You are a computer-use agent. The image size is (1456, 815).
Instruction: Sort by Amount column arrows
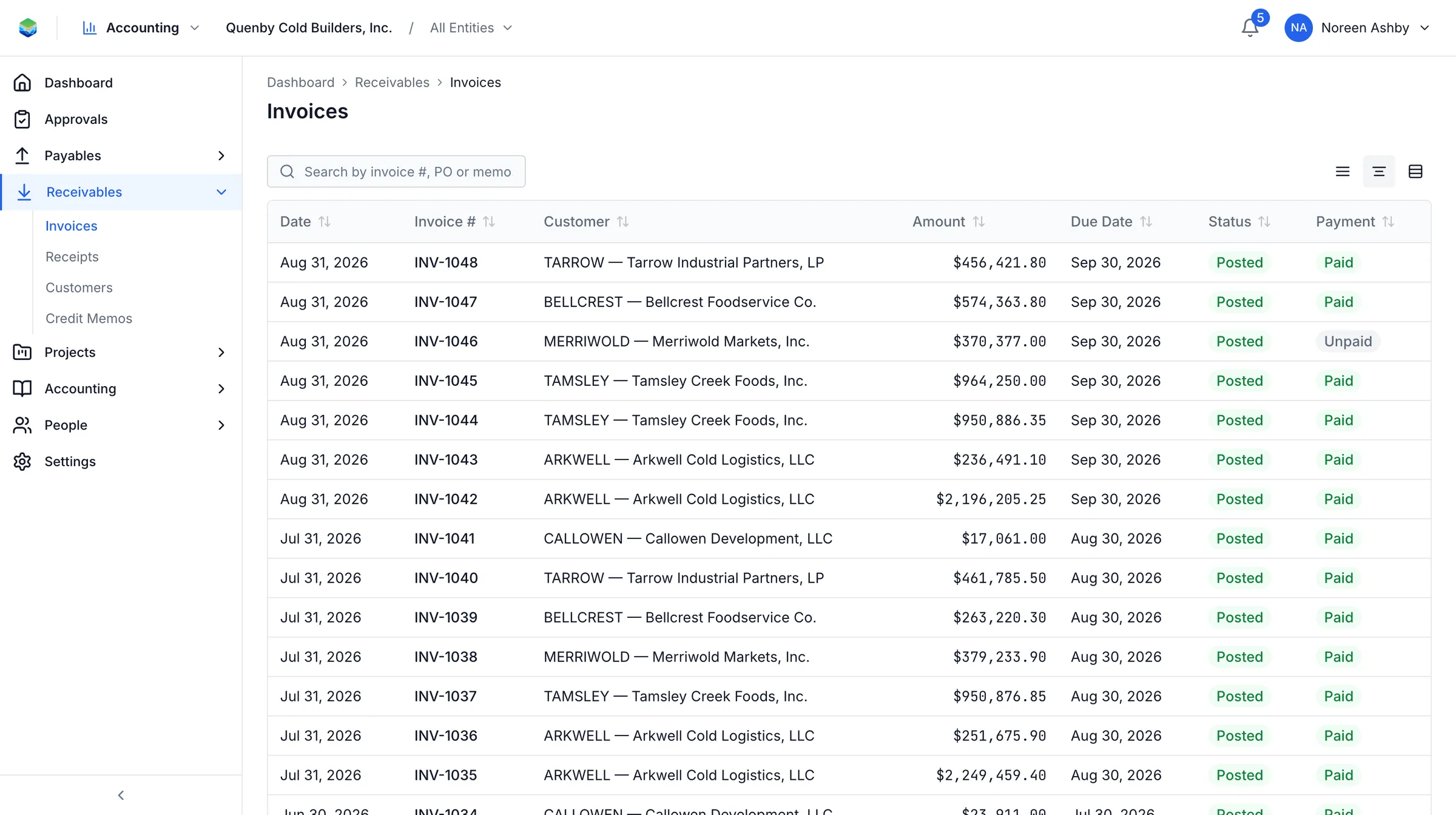click(x=979, y=222)
